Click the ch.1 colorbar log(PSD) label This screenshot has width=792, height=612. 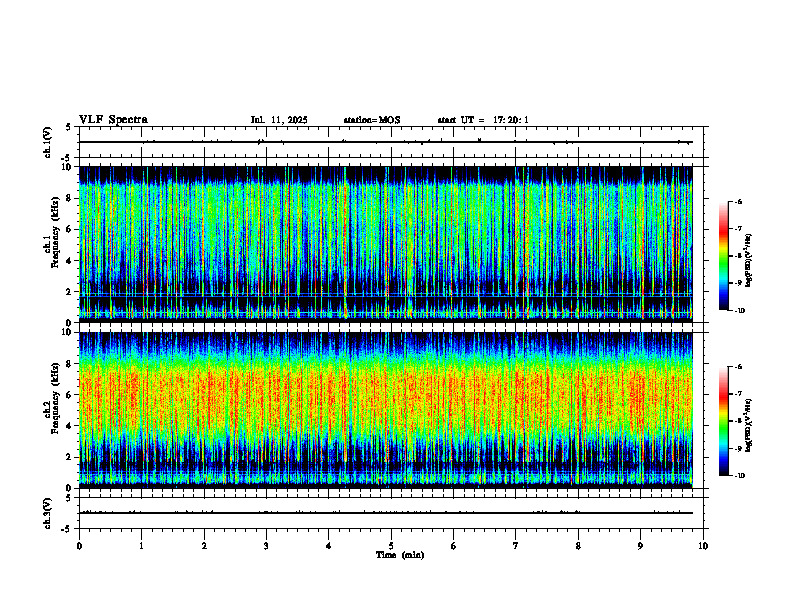(x=749, y=260)
